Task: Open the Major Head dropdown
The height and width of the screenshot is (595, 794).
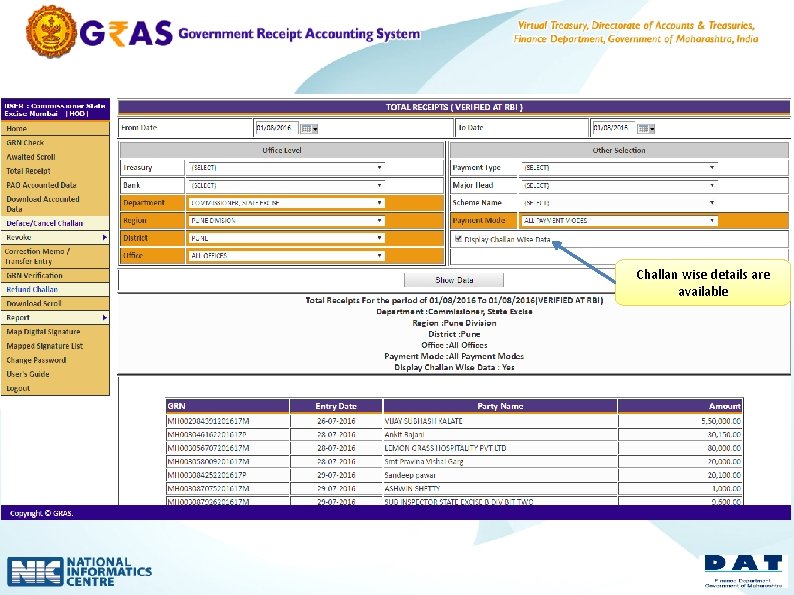Action: (619, 185)
